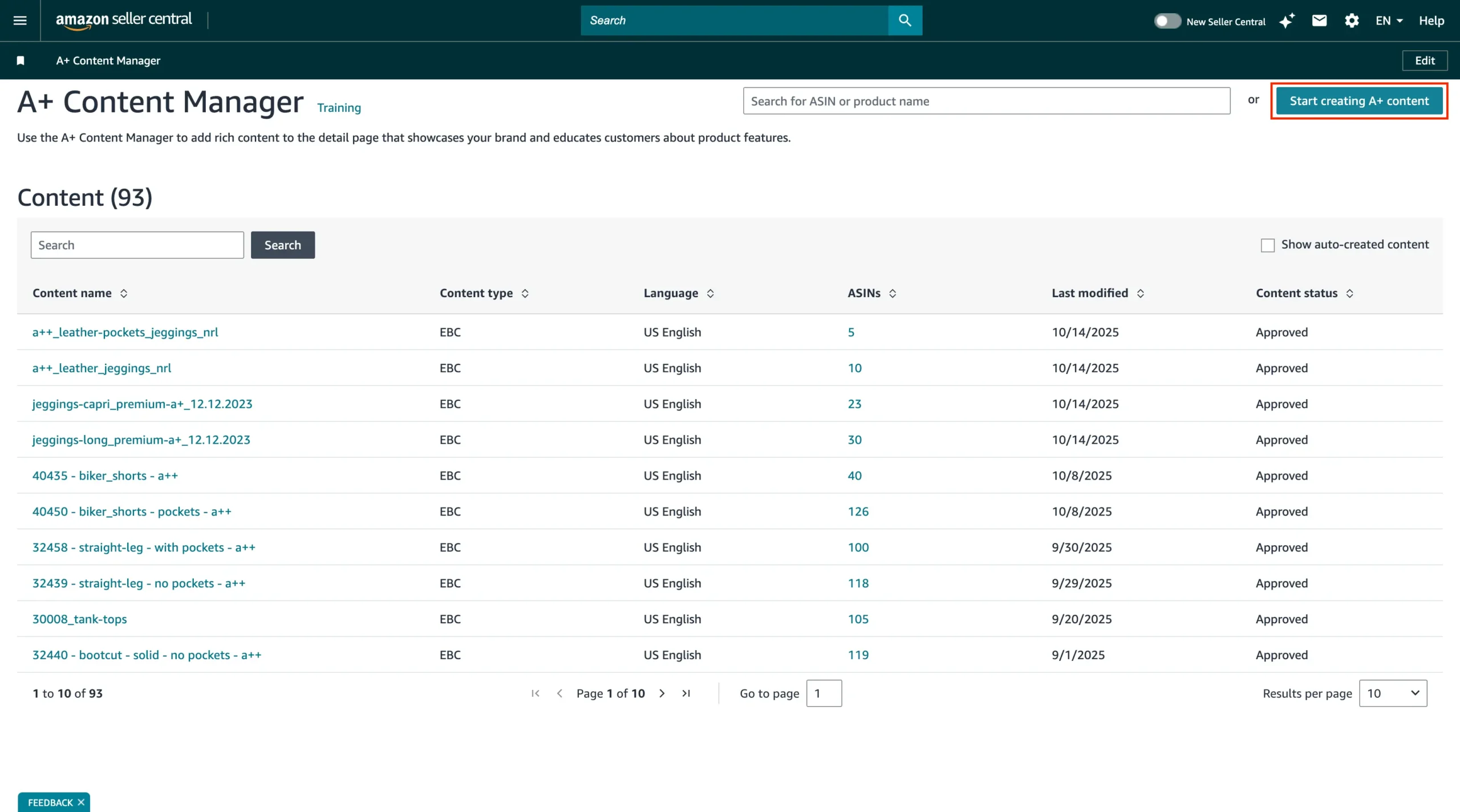This screenshot has width=1460, height=812.
Task: Open Results per page dropdown
Action: pos(1393,693)
